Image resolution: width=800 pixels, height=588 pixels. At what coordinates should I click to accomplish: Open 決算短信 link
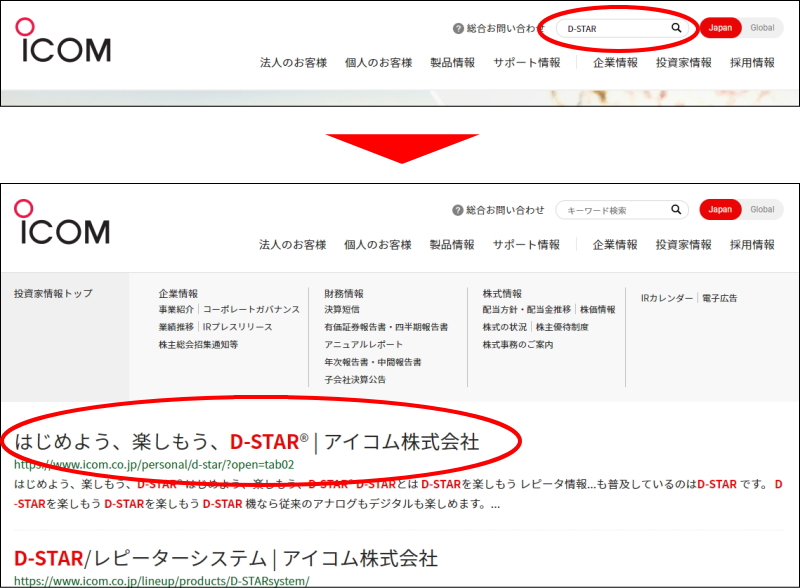[x=342, y=309]
